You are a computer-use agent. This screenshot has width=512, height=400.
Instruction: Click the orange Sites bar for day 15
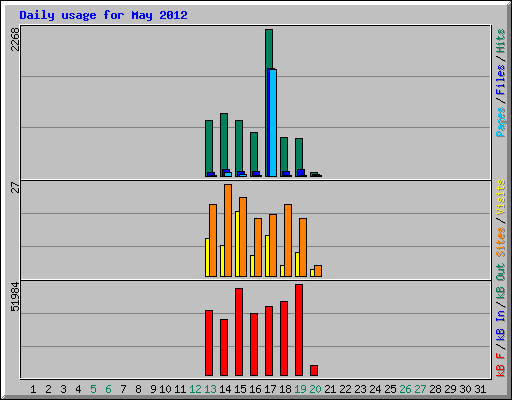243,237
